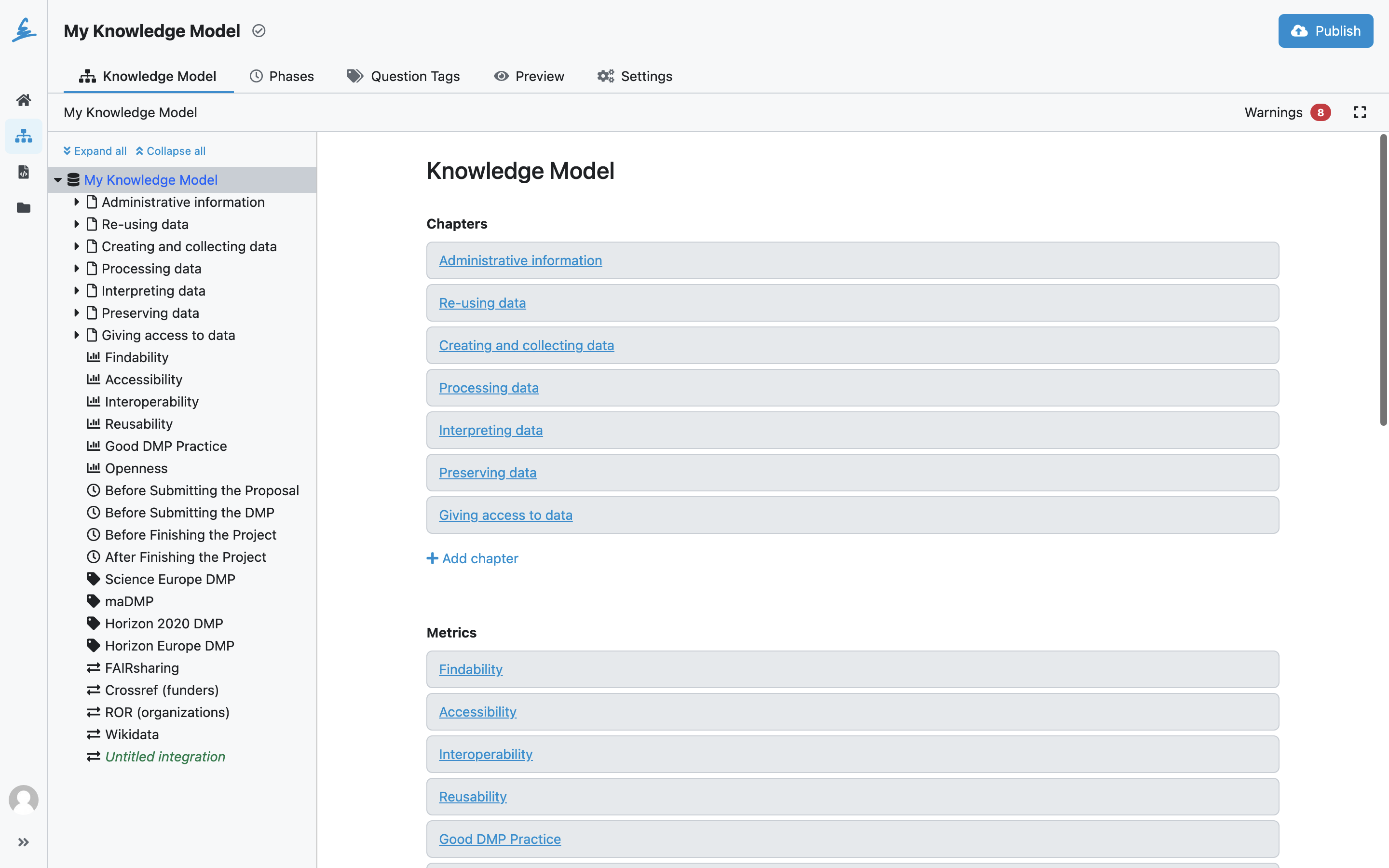Click the user profile avatar

coord(24,800)
